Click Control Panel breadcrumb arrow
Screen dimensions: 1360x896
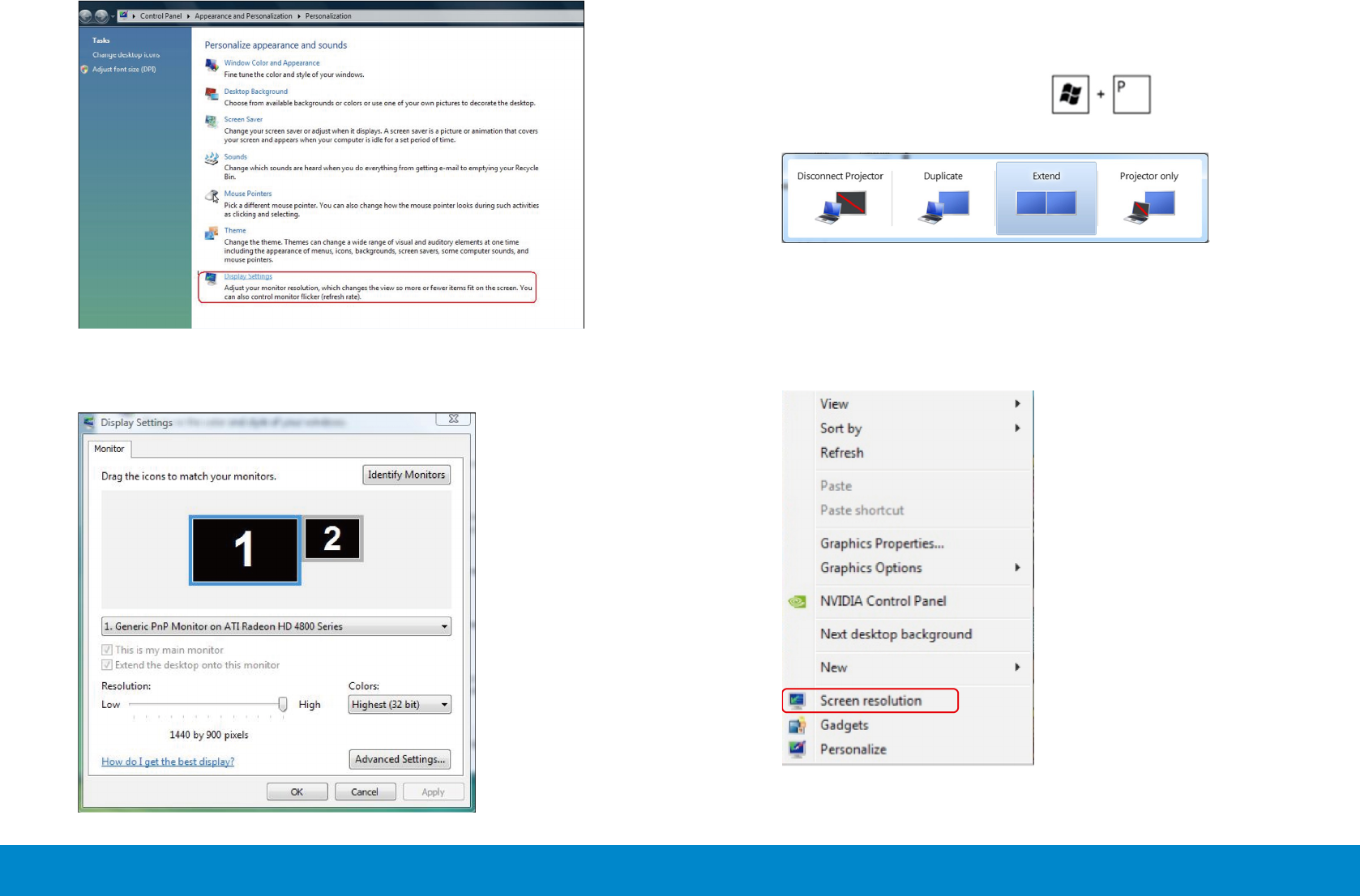click(x=188, y=16)
